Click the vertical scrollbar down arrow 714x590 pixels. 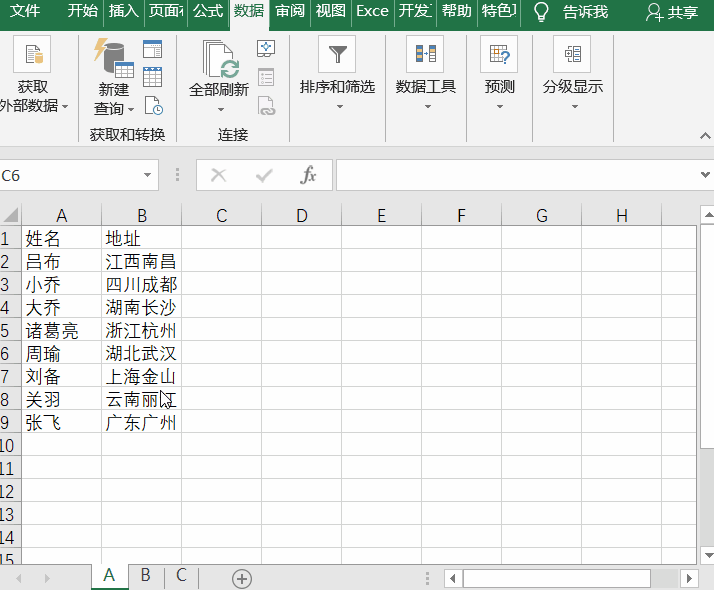point(708,554)
